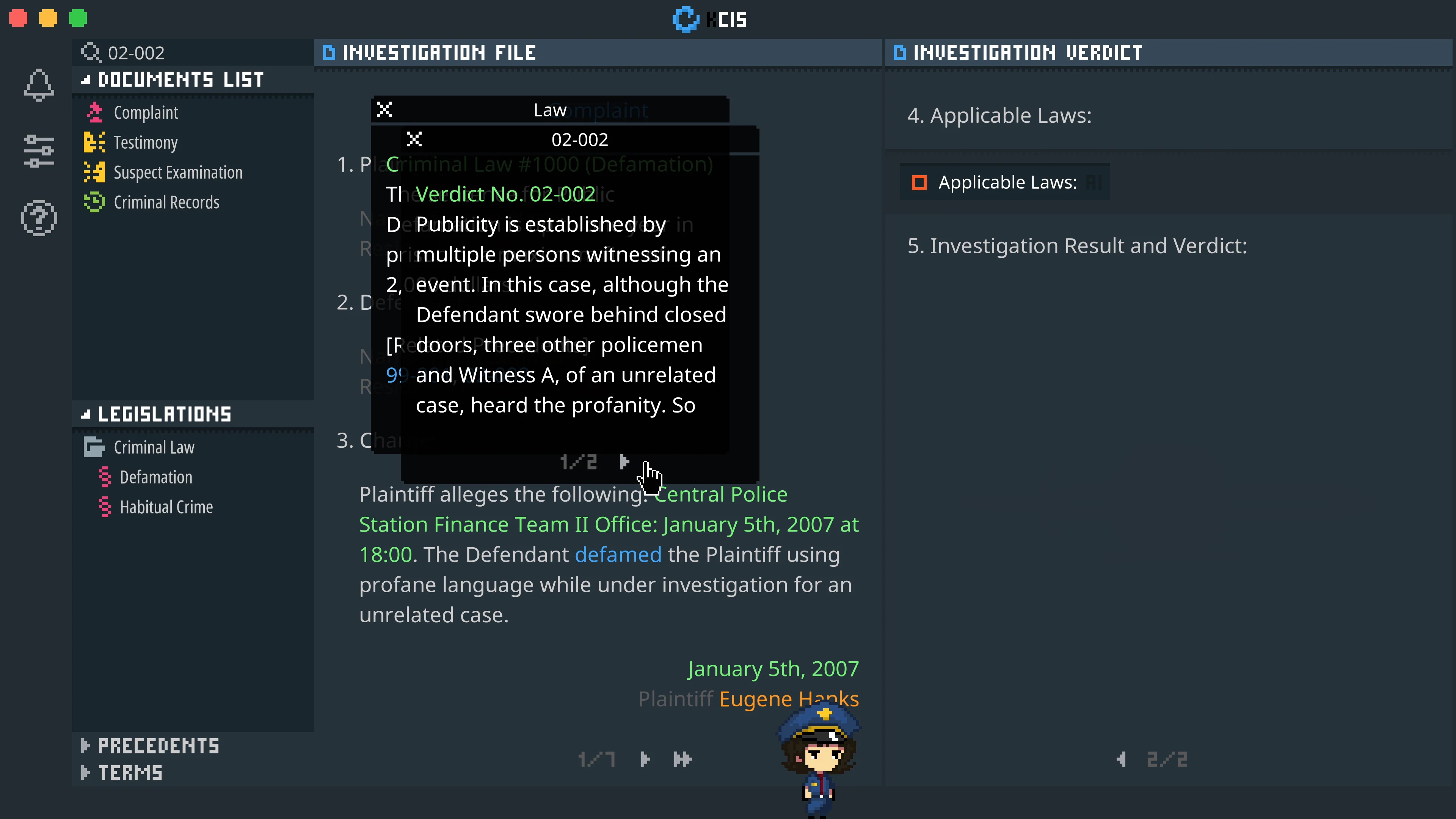Open the Testimony document
This screenshot has height=819, width=1456.
point(145,143)
